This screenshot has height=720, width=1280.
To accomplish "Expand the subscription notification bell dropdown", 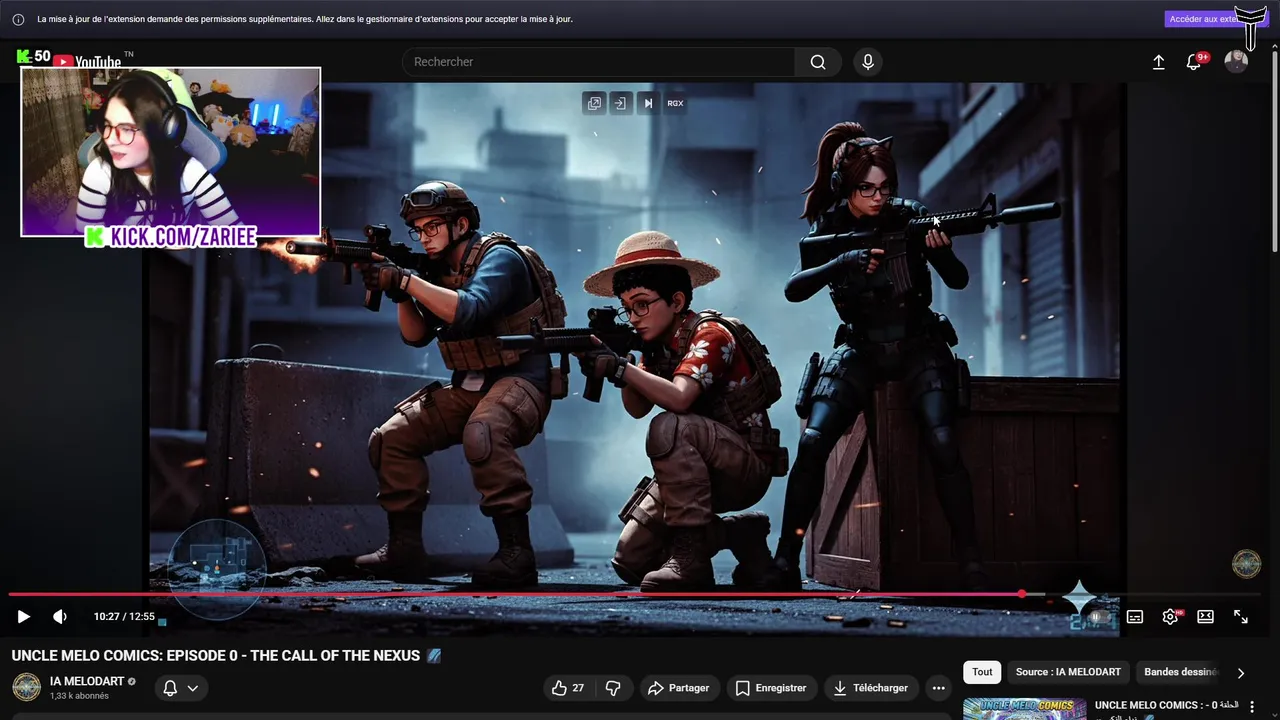I will click(181, 688).
